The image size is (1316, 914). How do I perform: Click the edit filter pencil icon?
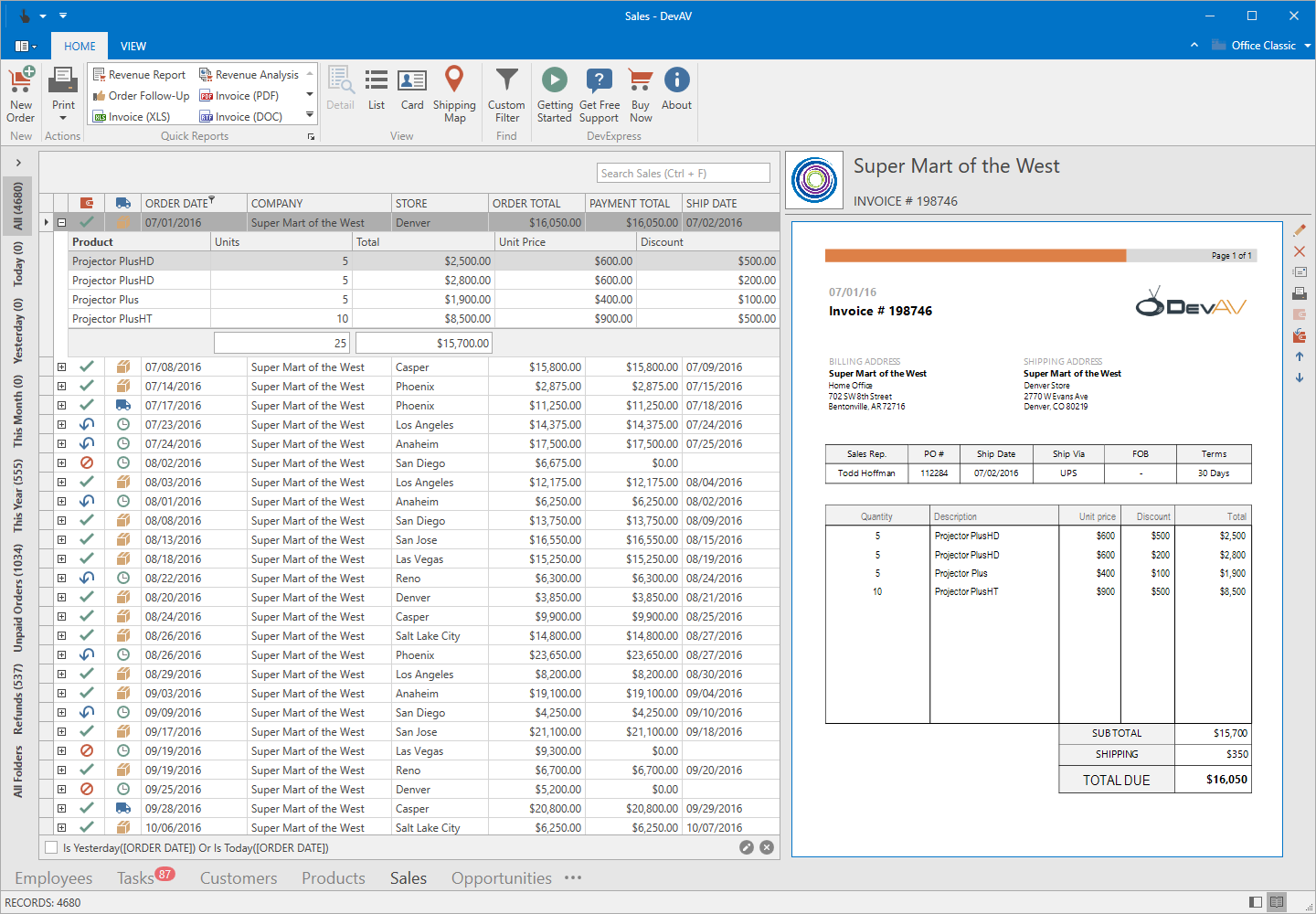coord(747,847)
